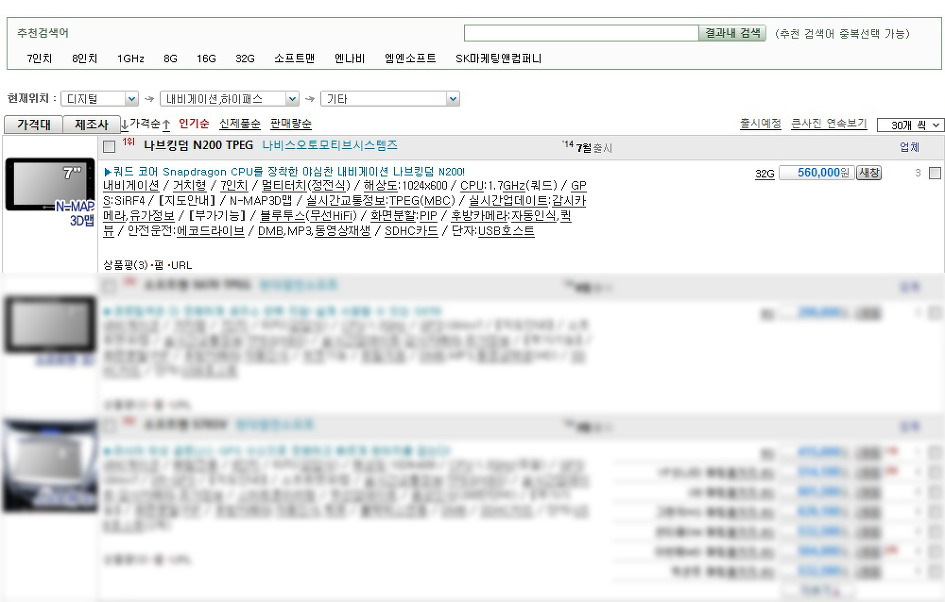Filter by recommended keyword SK마케팅앤컴퍼니
The image size is (945, 602).
click(498, 58)
